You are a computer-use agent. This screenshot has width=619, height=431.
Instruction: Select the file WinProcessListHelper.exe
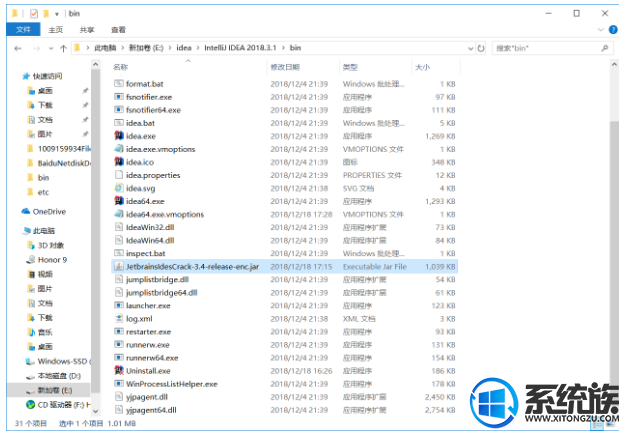[x=171, y=384]
